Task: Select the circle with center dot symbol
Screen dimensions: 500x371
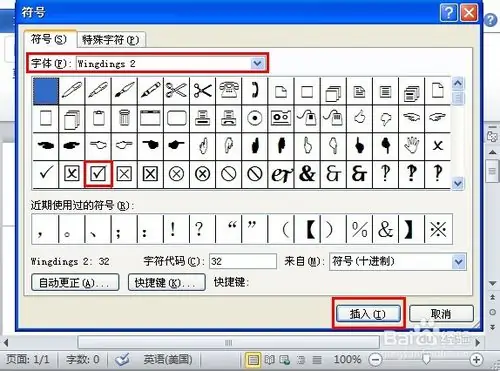Action: point(255,118)
